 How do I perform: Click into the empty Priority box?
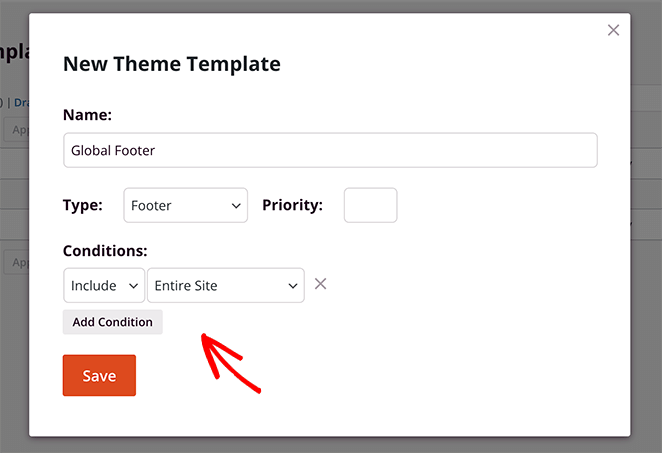click(x=370, y=206)
